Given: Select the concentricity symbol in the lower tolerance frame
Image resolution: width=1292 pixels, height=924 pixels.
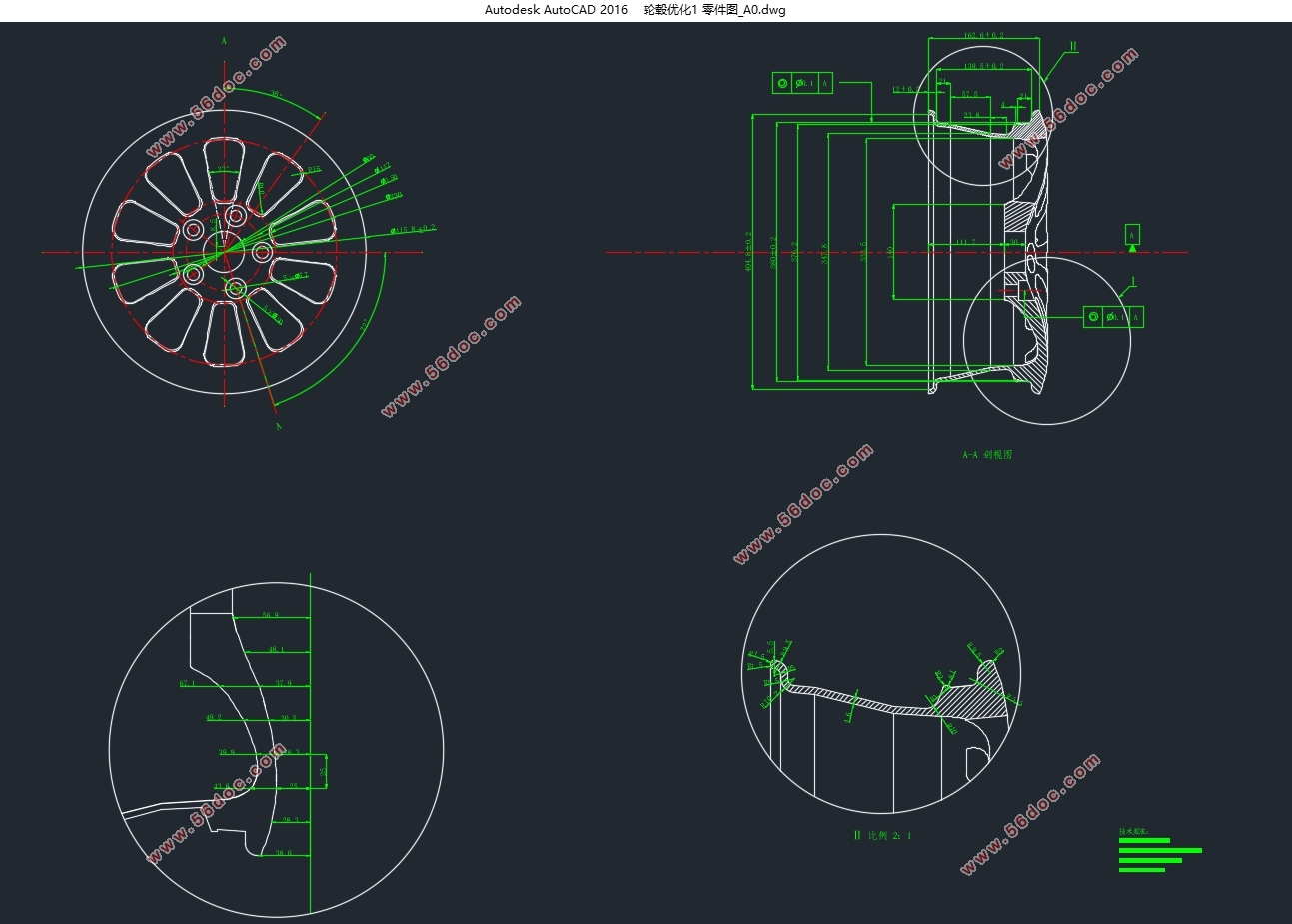Looking at the screenshot, I should [1093, 317].
